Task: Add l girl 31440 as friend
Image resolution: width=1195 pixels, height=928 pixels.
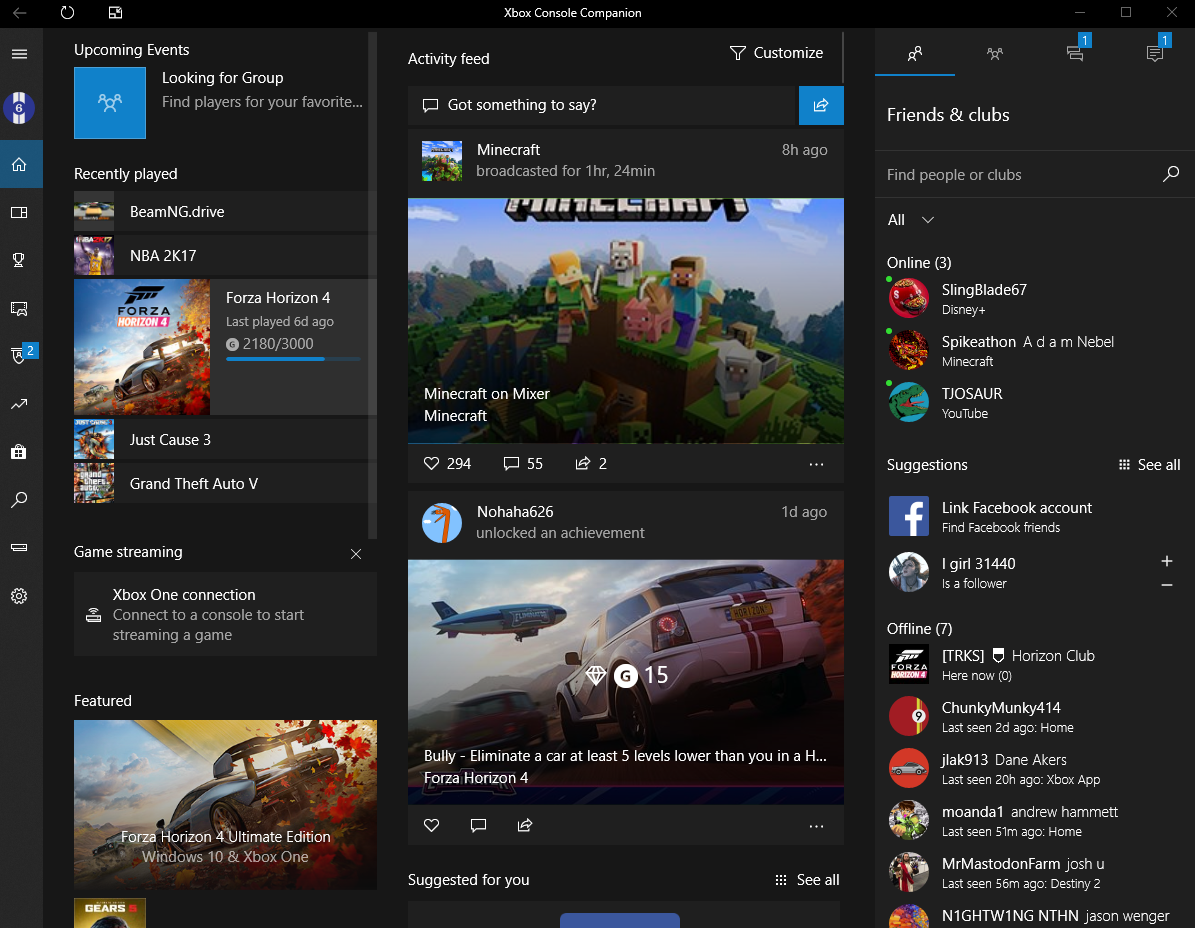Action: 1166,562
